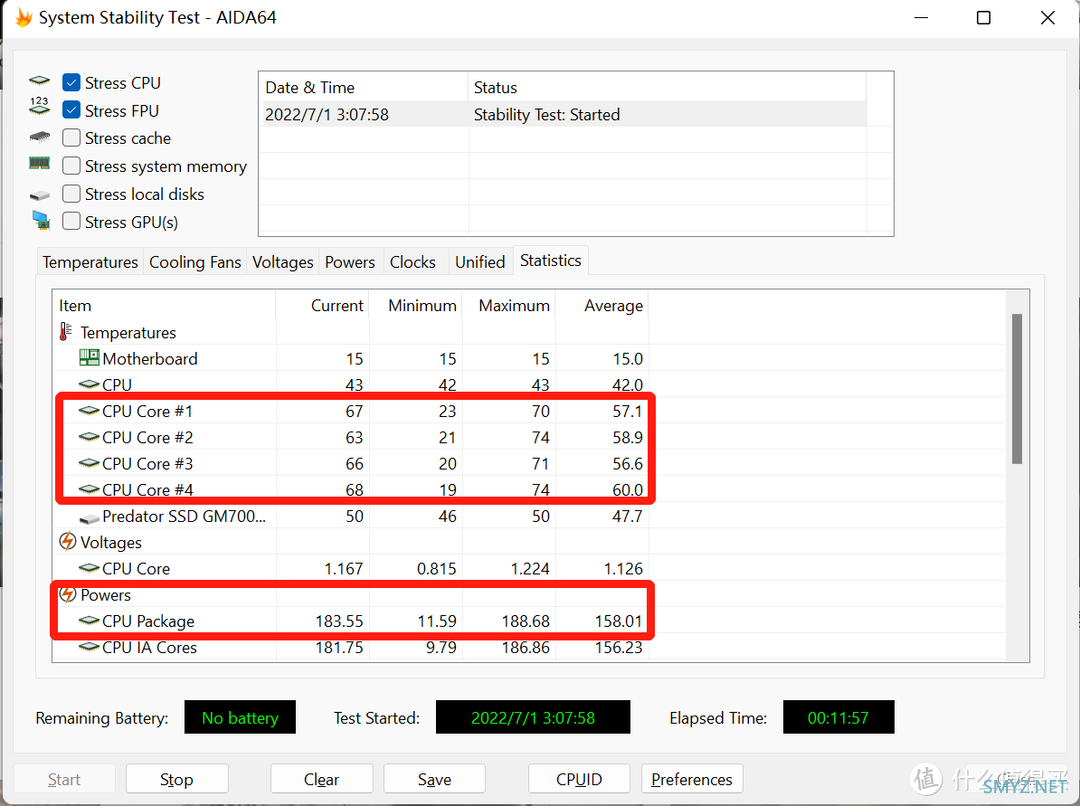Click the cache chip icon beside Stress cache
The image size is (1080, 806).
40,137
